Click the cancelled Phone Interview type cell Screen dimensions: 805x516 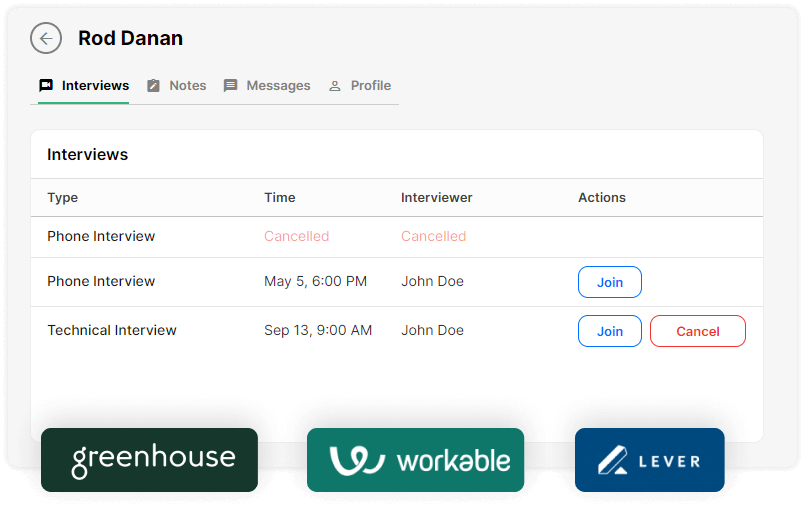click(x=101, y=236)
